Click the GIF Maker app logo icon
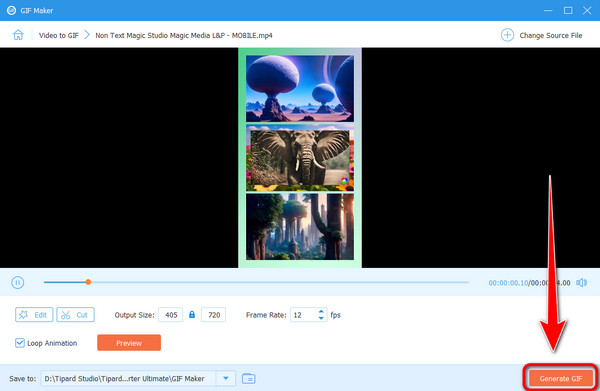The height and width of the screenshot is (391, 600). tap(11, 10)
